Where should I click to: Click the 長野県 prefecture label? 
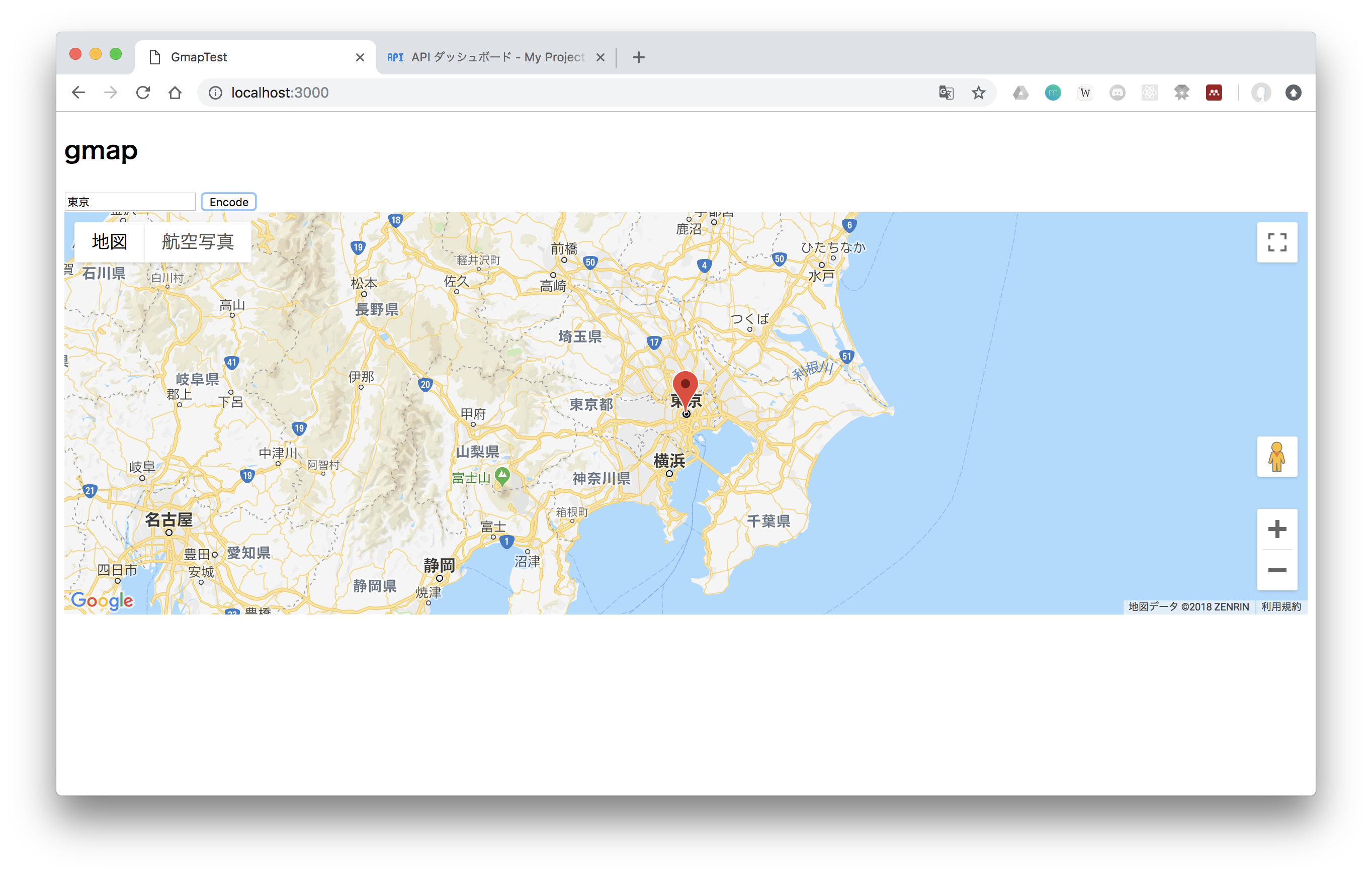point(377,309)
